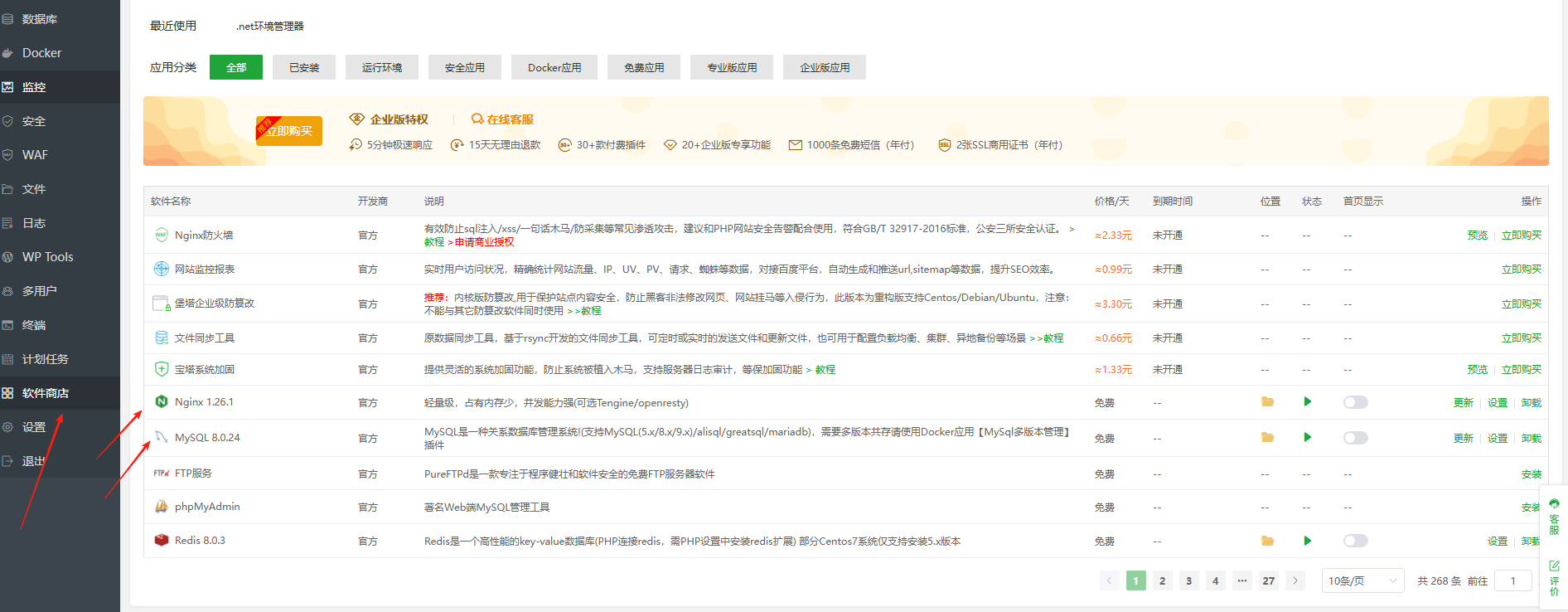
Task: Click 安装 for FTP服务
Action: tap(1532, 474)
